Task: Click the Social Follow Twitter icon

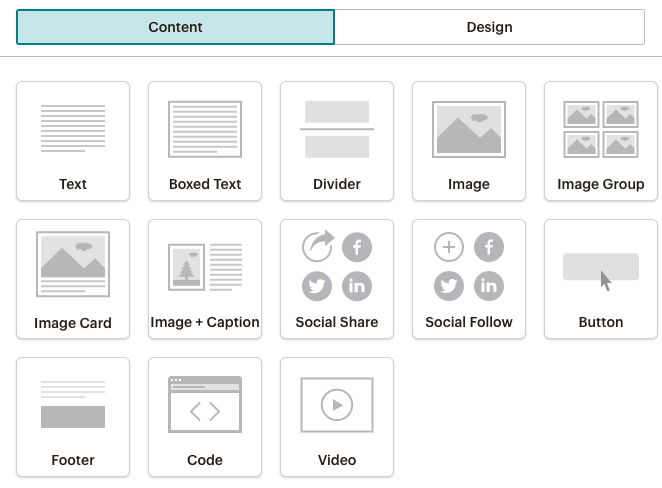Action: tap(449, 286)
